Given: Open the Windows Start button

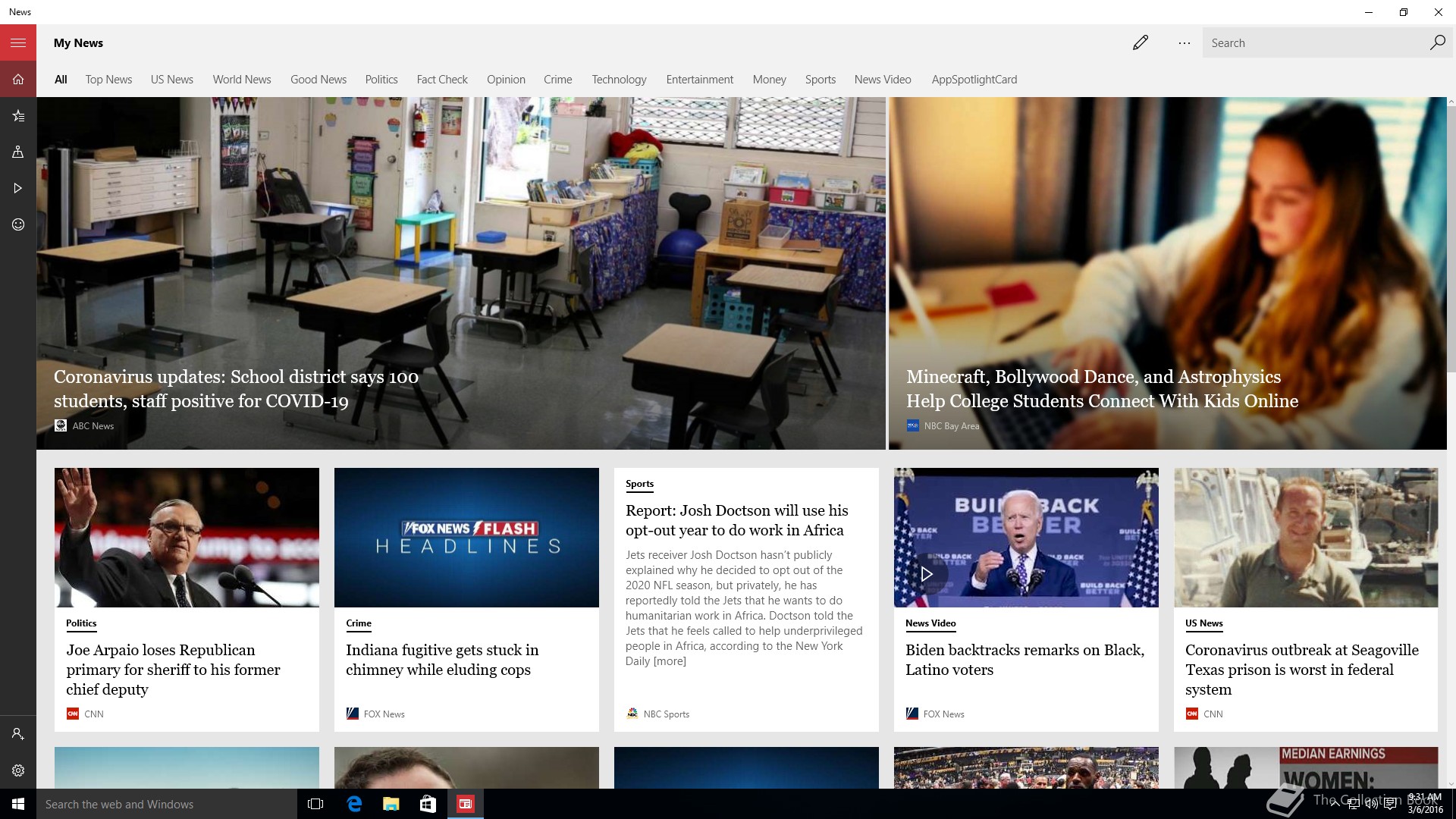Looking at the screenshot, I should (x=18, y=804).
